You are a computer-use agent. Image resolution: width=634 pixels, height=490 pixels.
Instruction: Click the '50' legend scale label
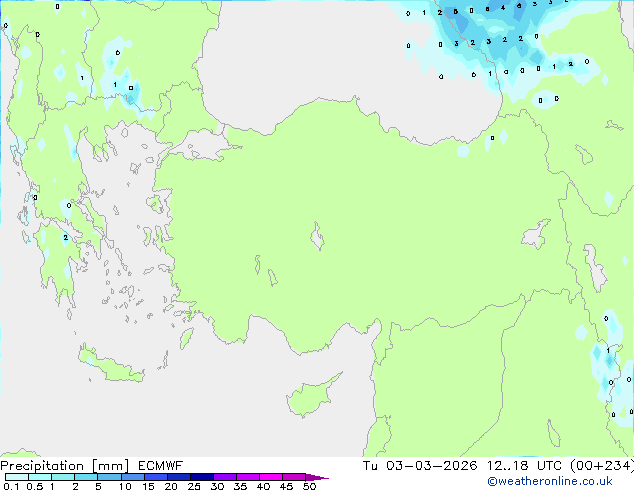point(309,486)
